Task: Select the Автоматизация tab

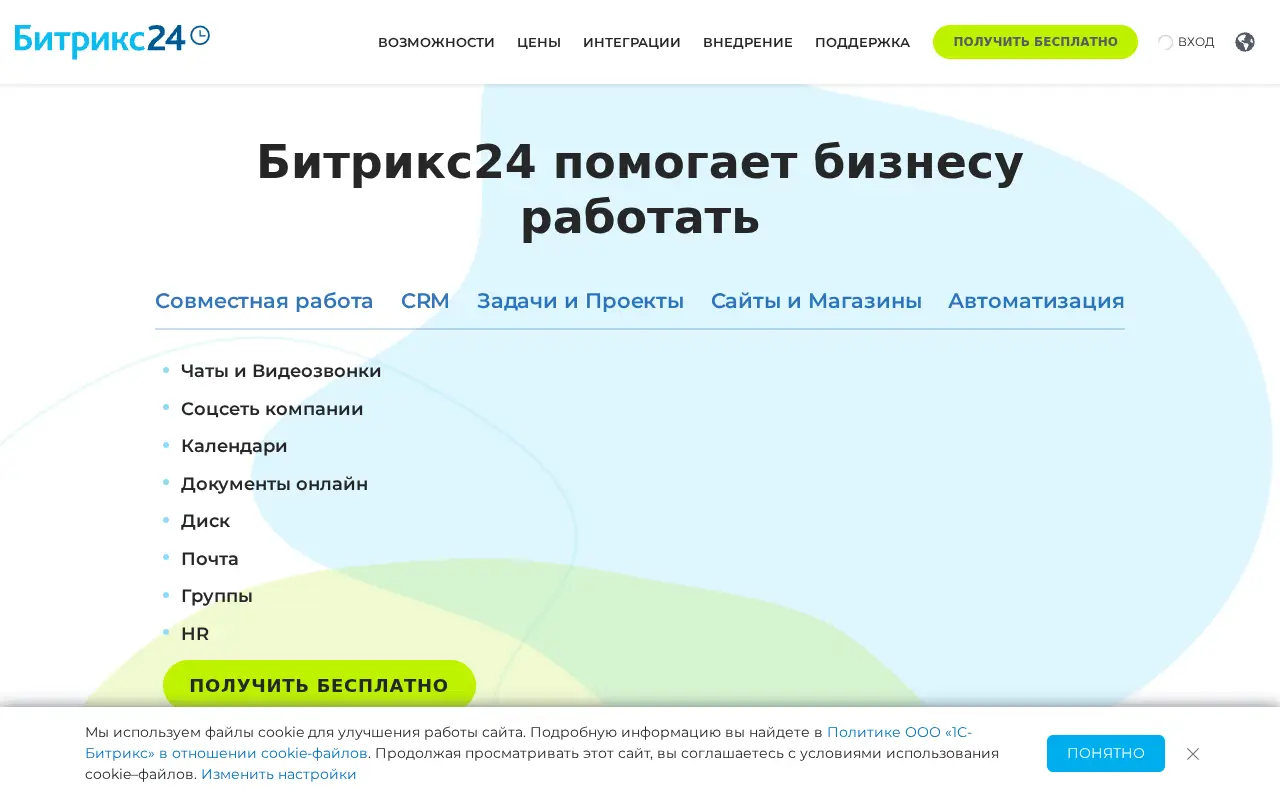Action: (1036, 301)
